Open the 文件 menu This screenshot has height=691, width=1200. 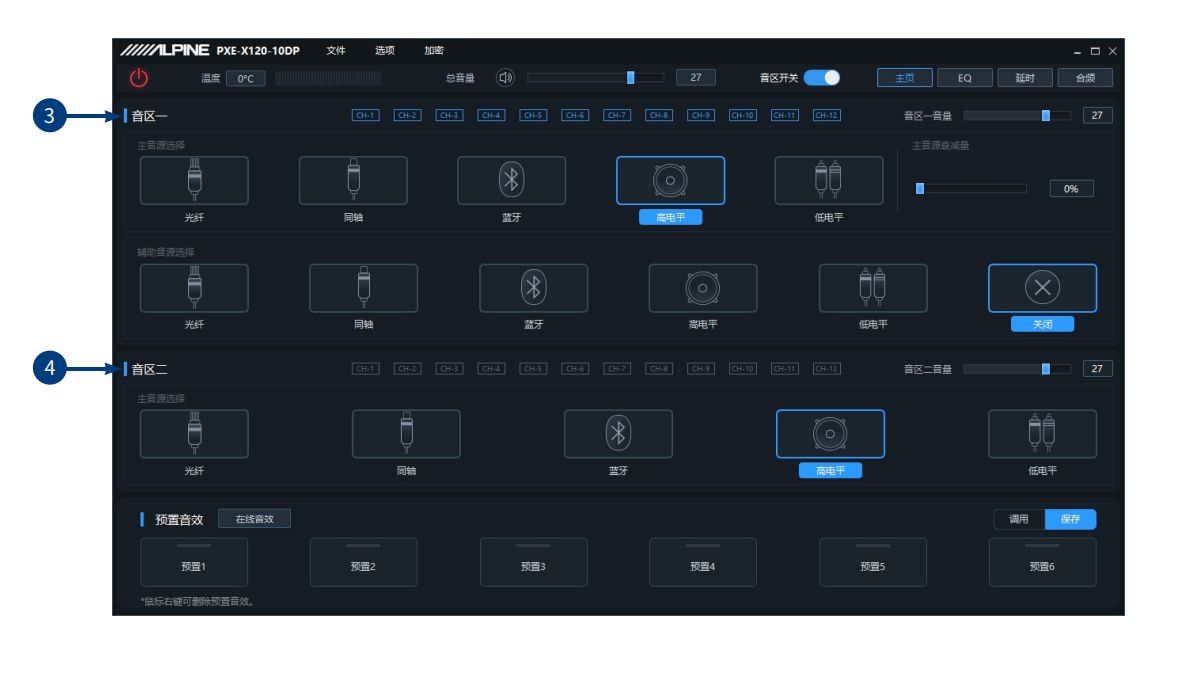coord(336,50)
